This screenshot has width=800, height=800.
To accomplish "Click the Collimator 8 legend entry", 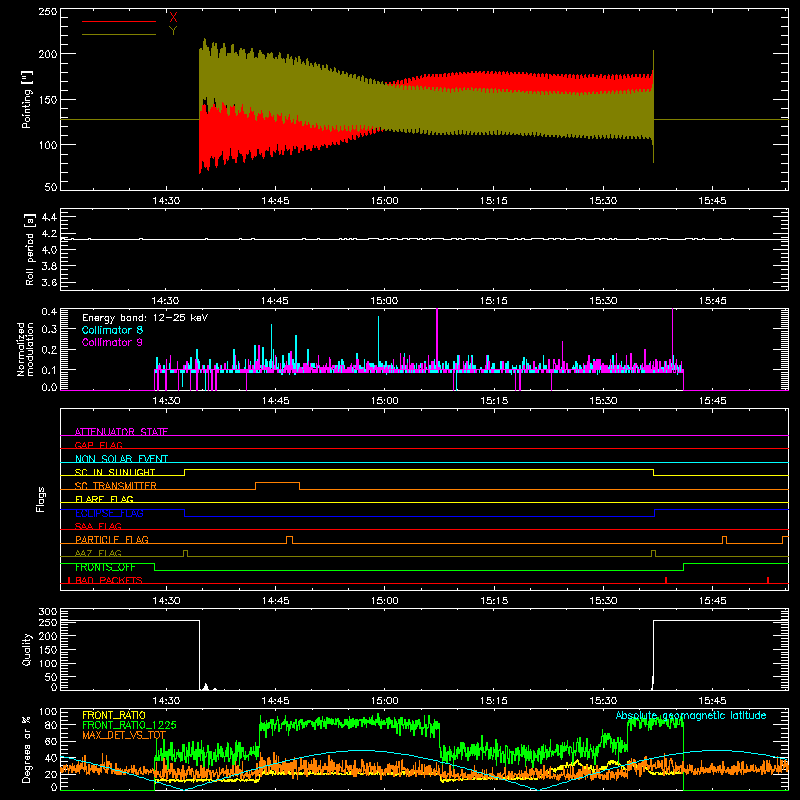I will (x=112, y=330).
